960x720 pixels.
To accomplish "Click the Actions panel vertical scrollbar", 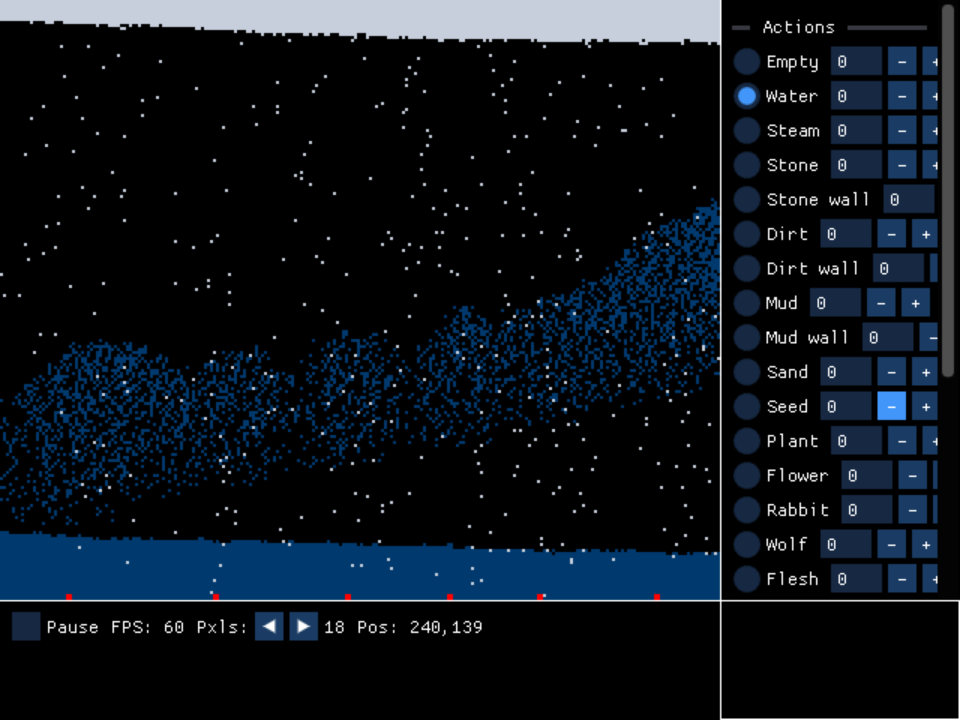I will click(948, 191).
